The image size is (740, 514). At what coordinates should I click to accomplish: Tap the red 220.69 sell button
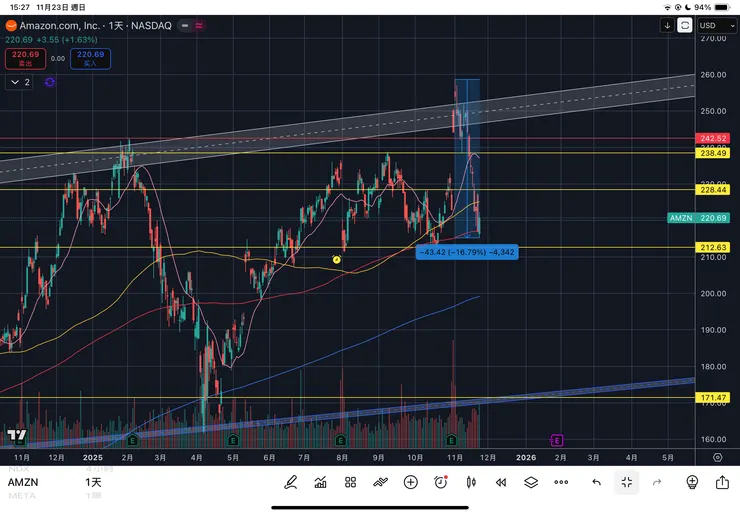click(x=25, y=59)
